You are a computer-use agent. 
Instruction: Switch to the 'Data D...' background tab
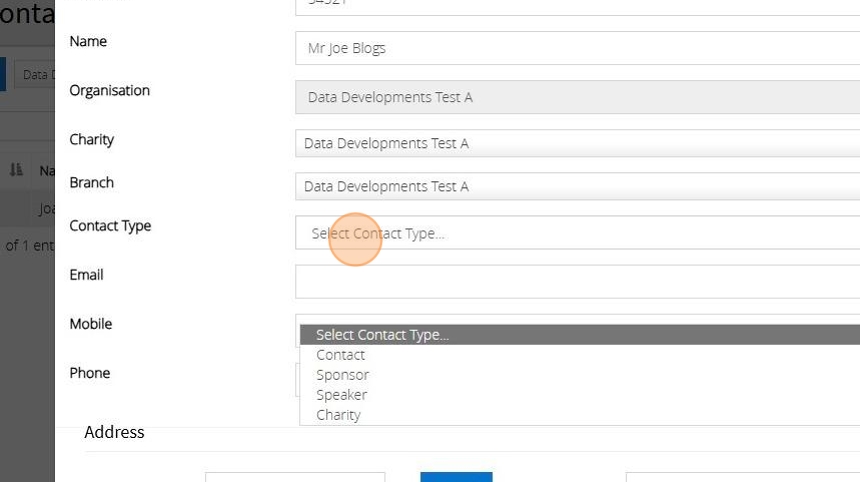35,75
